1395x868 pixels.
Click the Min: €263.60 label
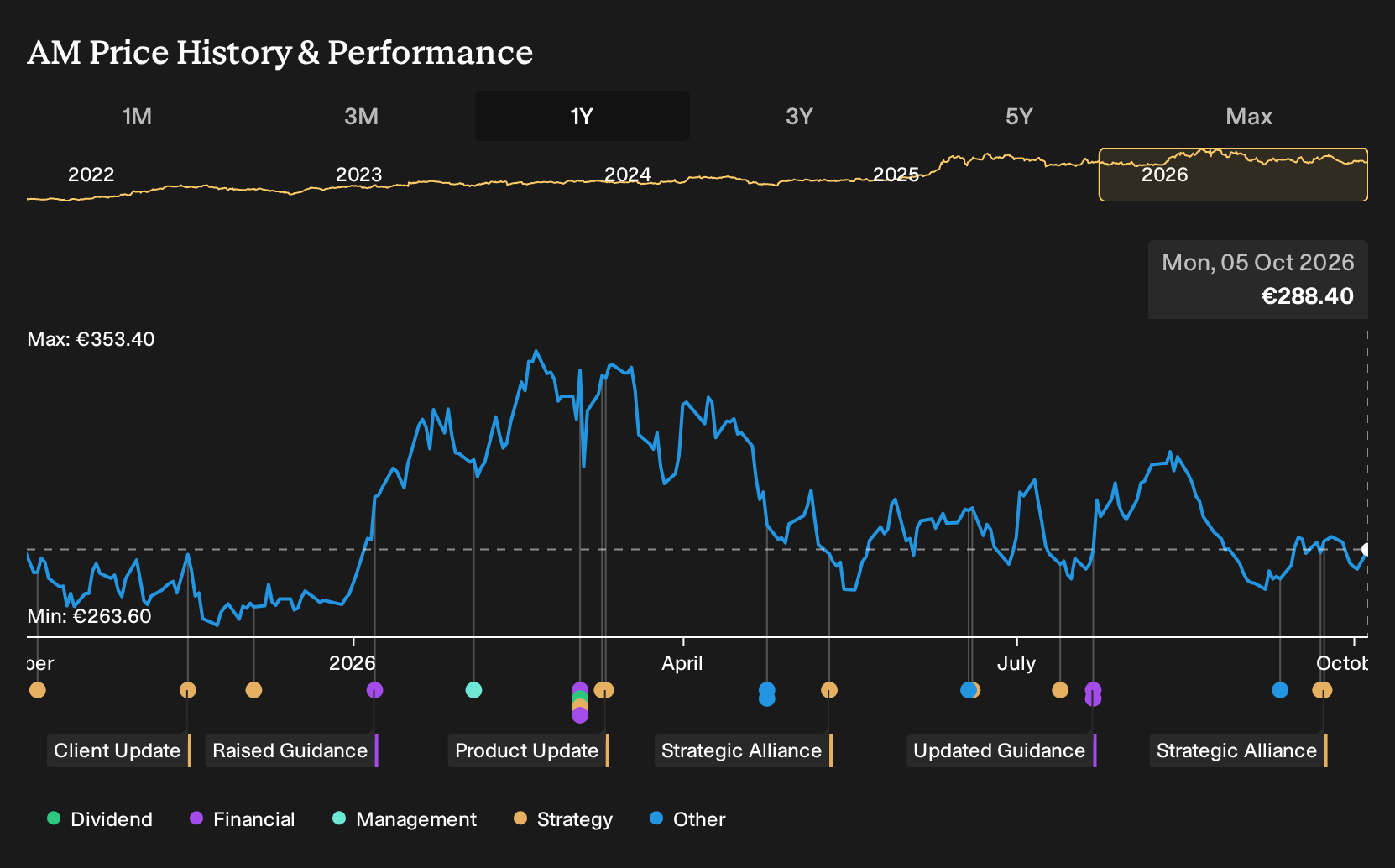pyautogui.click(x=89, y=616)
